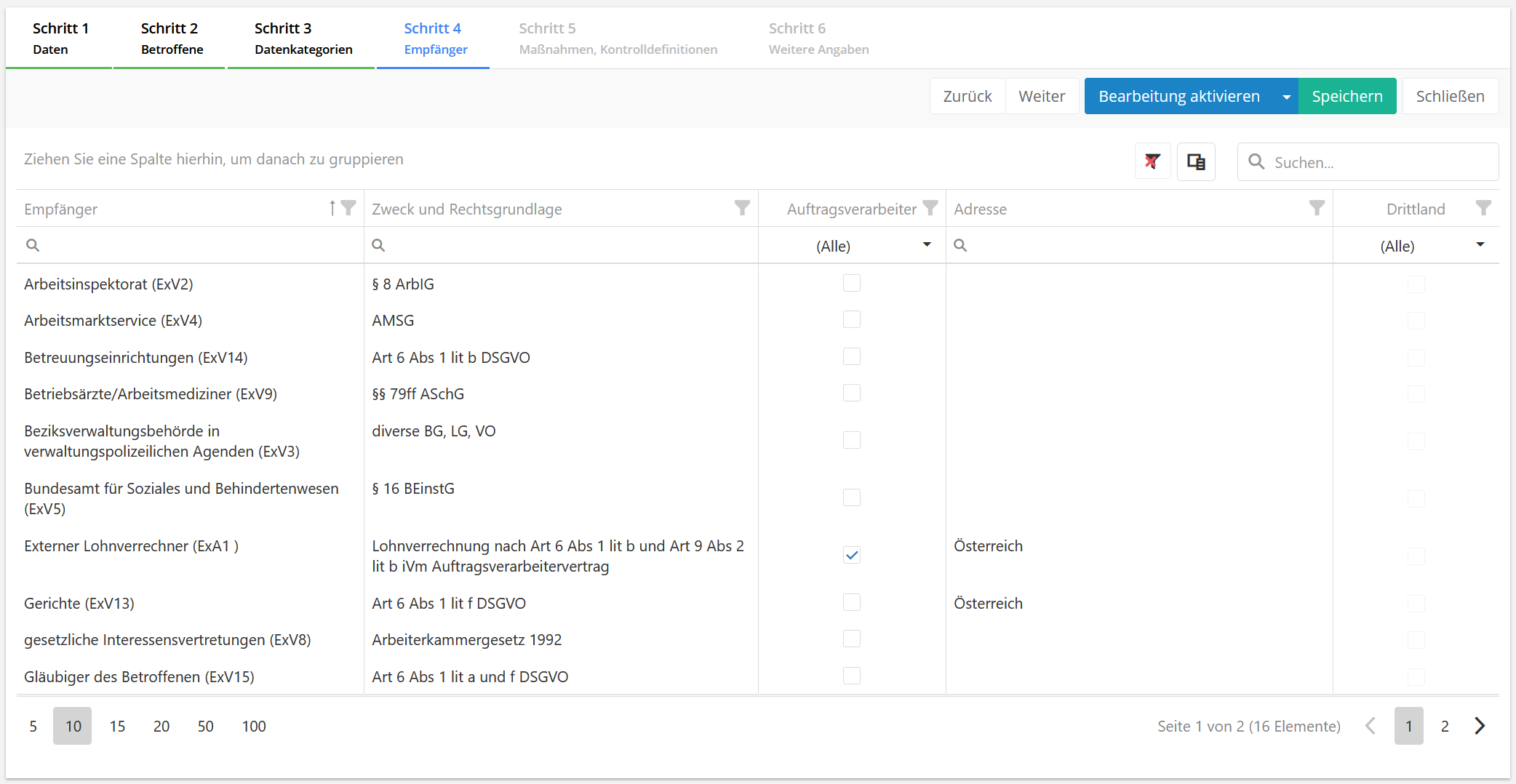Click the clear filter icon with red X
This screenshot has height=784, width=1516.
point(1152,161)
